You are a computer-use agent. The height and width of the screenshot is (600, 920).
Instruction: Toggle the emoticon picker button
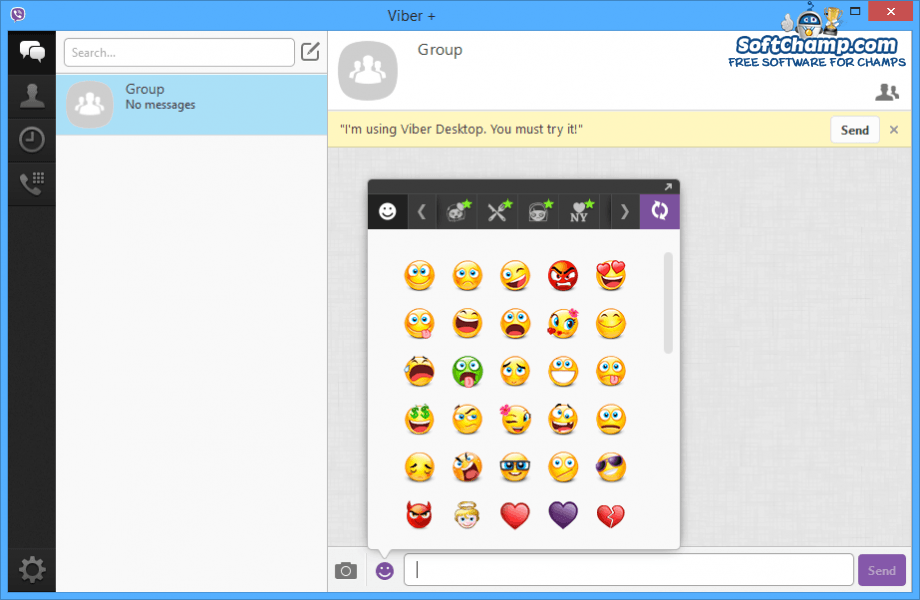pyautogui.click(x=385, y=570)
